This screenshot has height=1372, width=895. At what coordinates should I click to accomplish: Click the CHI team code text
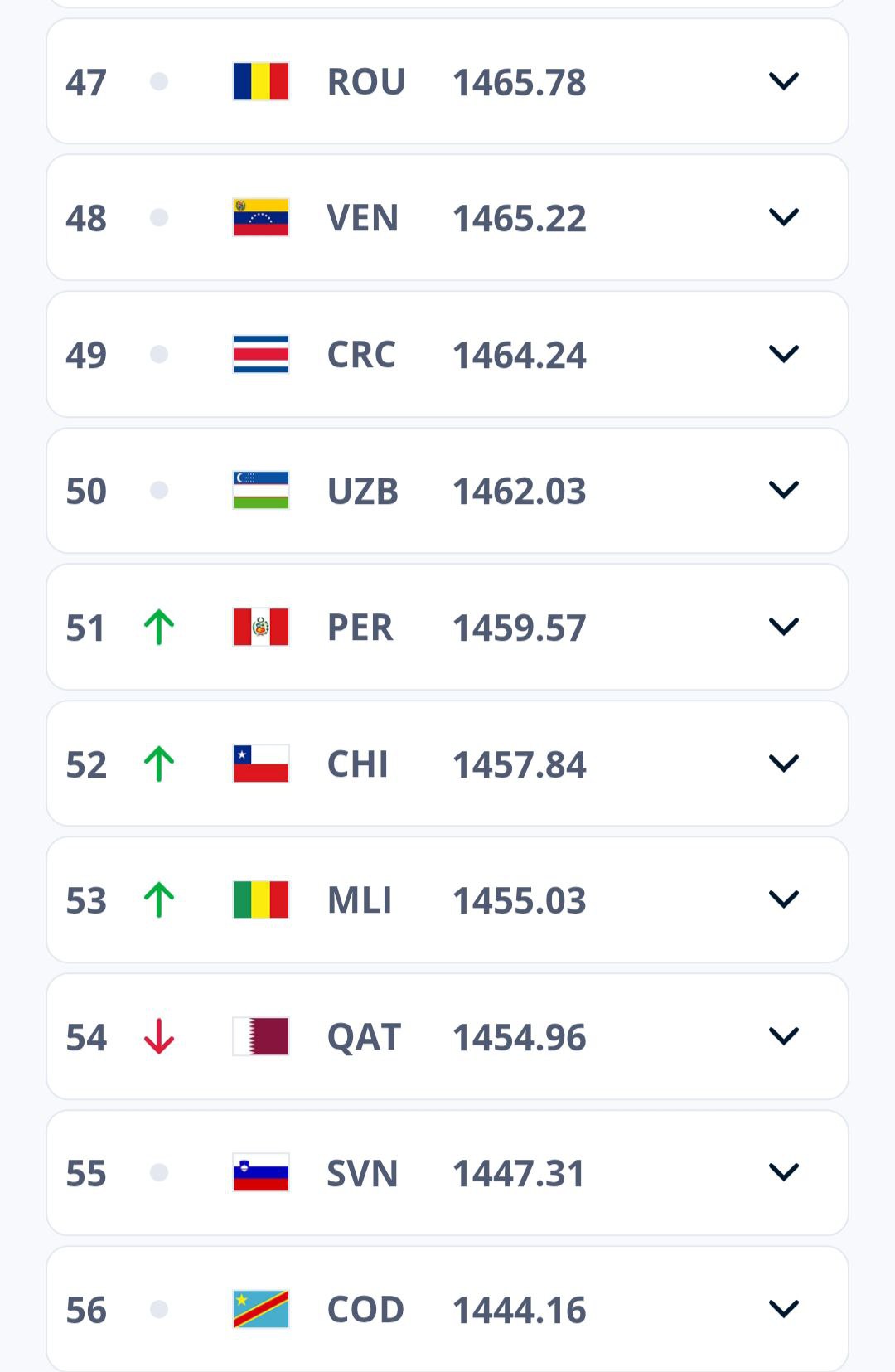click(x=357, y=764)
